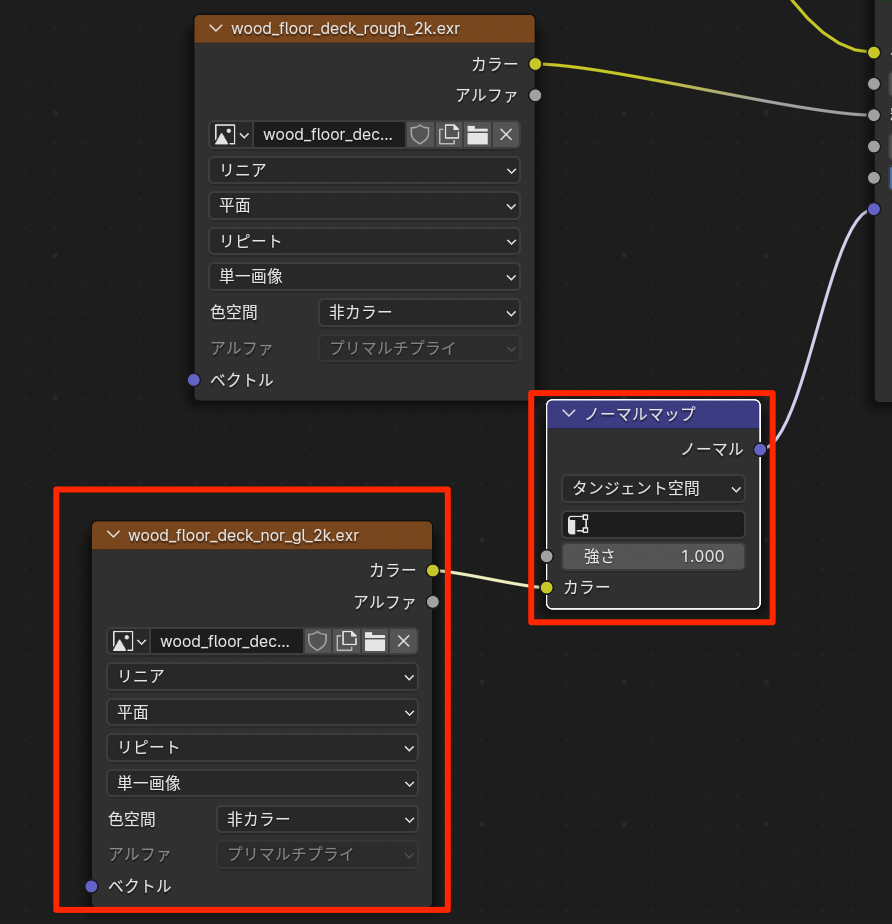Click fake user shield icon on rough texture node
Image resolution: width=892 pixels, height=924 pixels.
click(x=420, y=135)
